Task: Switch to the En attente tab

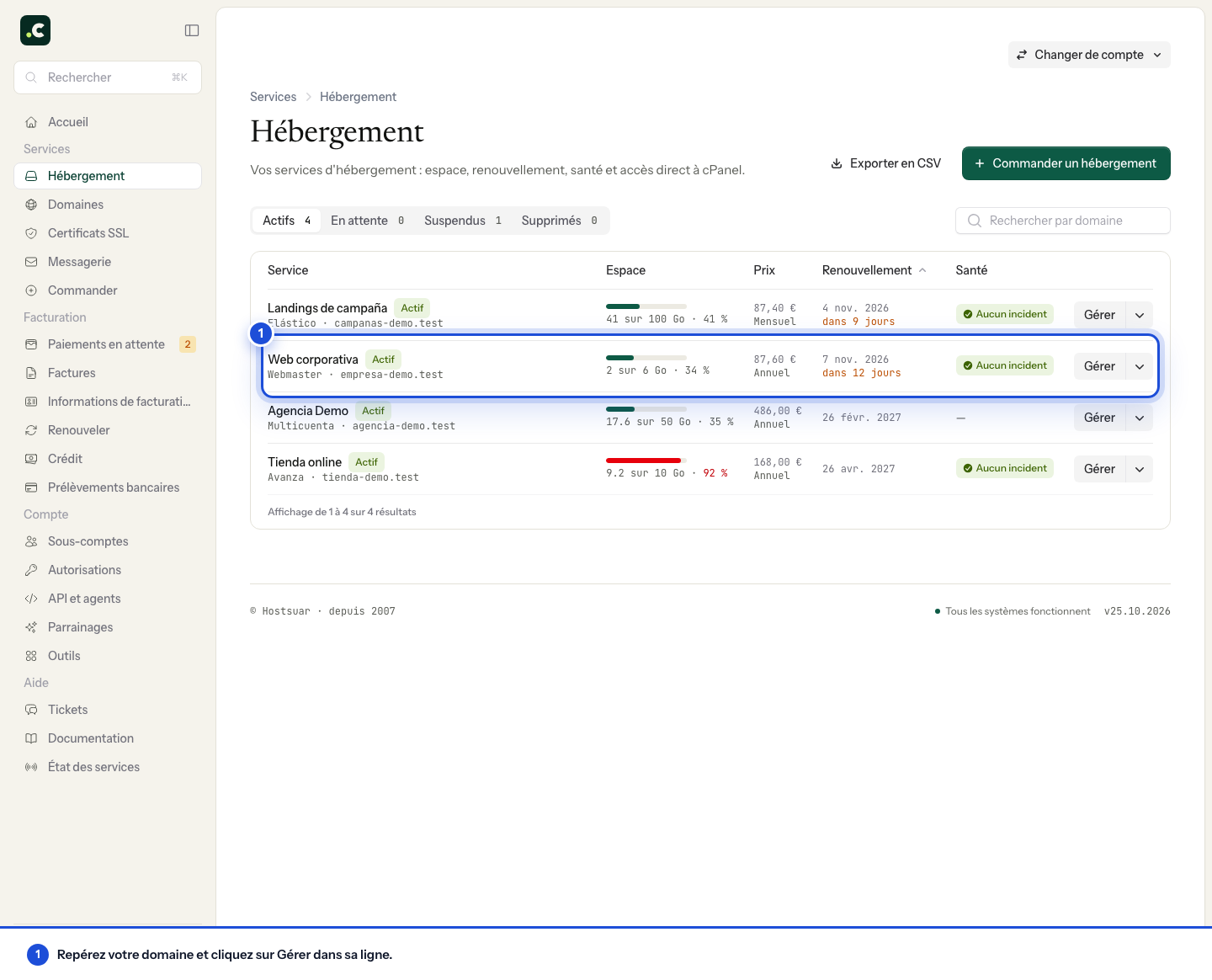Action: 367,221
